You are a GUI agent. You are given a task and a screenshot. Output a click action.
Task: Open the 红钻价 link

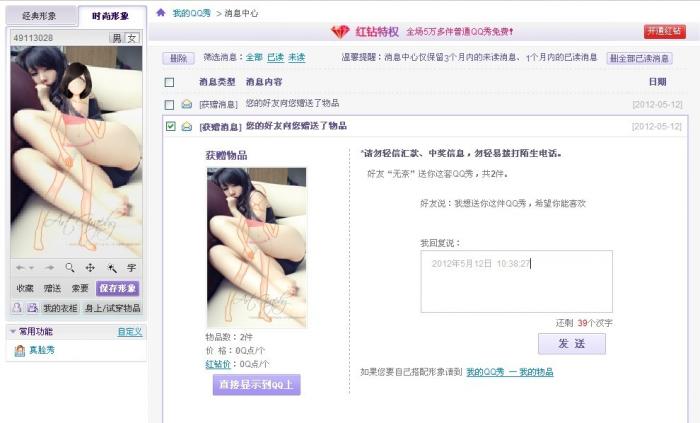click(x=218, y=364)
